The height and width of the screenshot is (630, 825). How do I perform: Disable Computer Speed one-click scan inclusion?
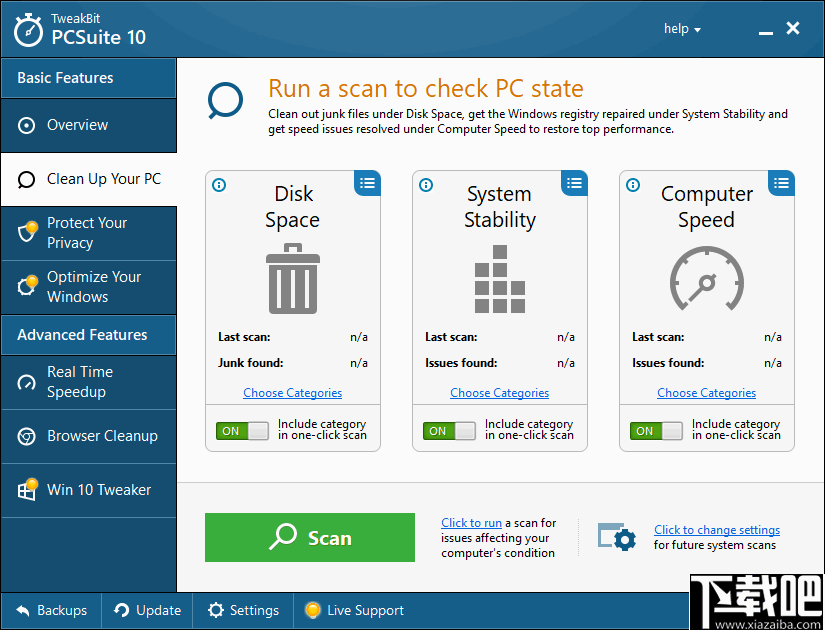click(x=656, y=430)
